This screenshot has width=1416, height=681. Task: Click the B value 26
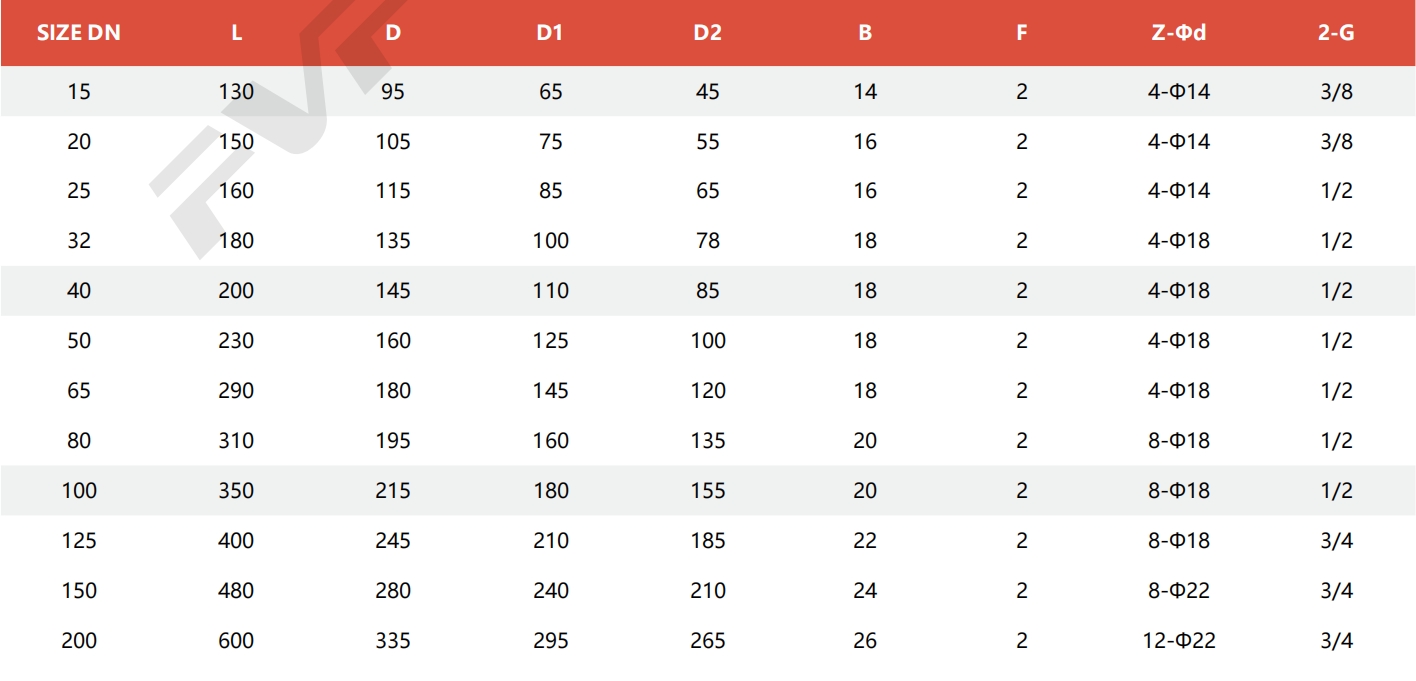click(x=865, y=641)
